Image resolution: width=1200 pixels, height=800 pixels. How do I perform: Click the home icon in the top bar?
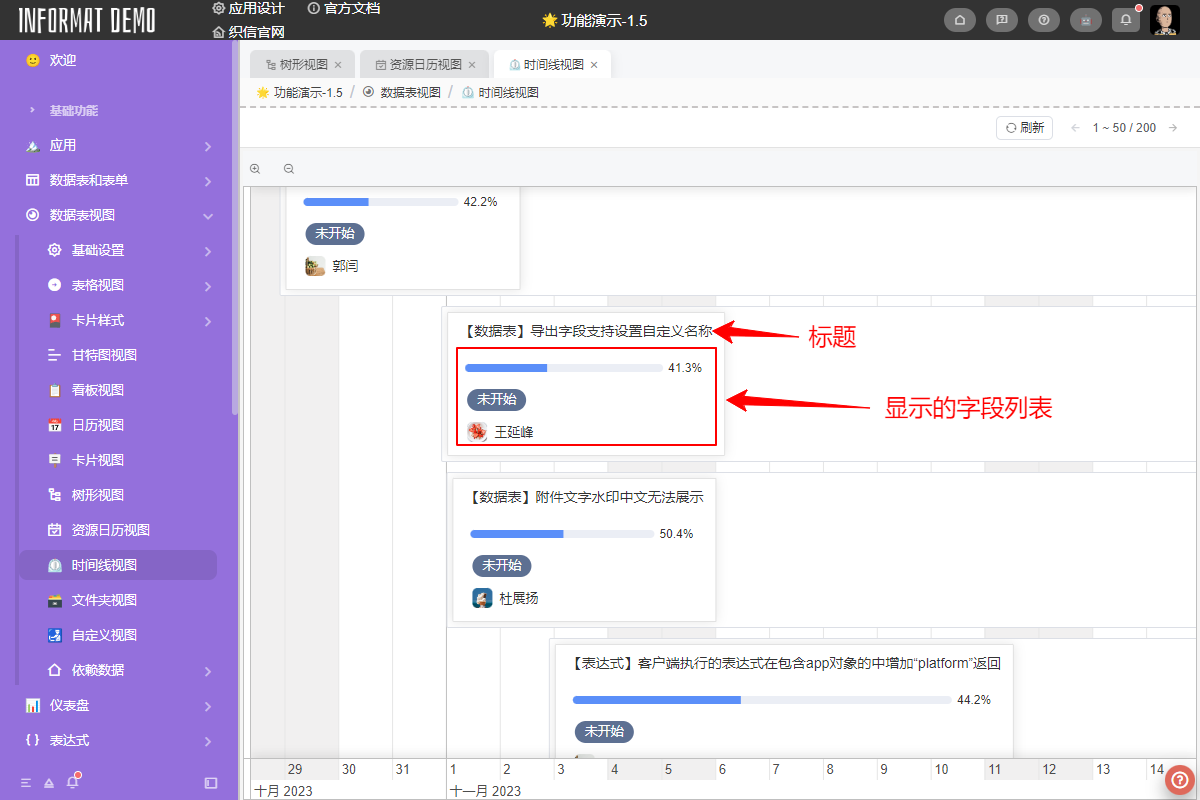point(959,19)
